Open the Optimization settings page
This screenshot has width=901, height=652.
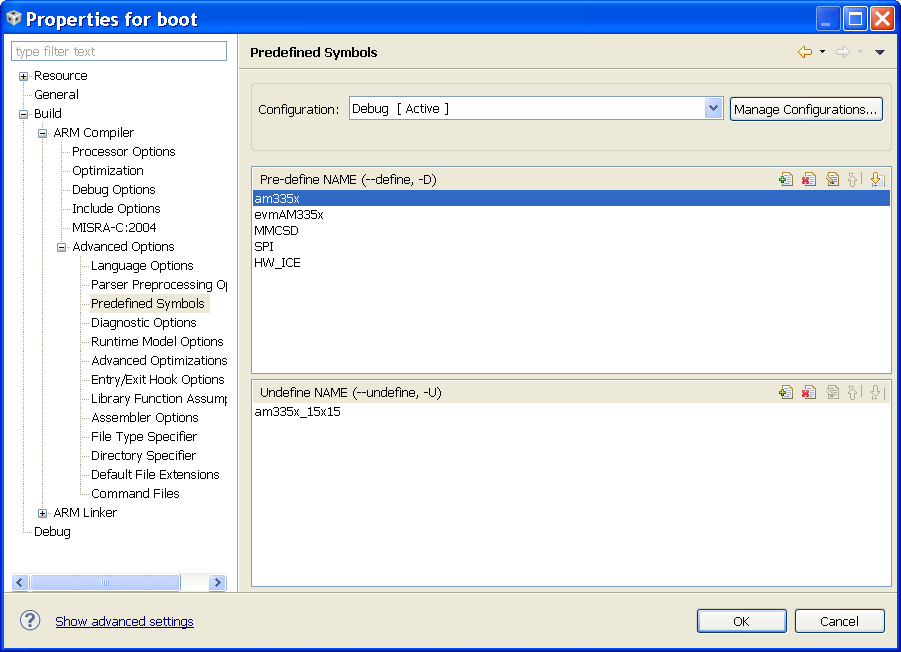click(x=107, y=171)
